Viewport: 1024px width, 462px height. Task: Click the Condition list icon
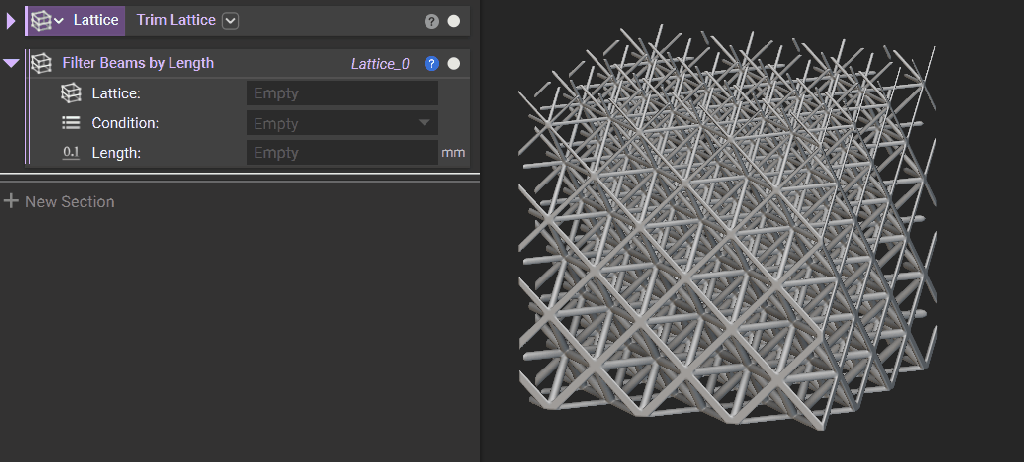click(x=71, y=122)
